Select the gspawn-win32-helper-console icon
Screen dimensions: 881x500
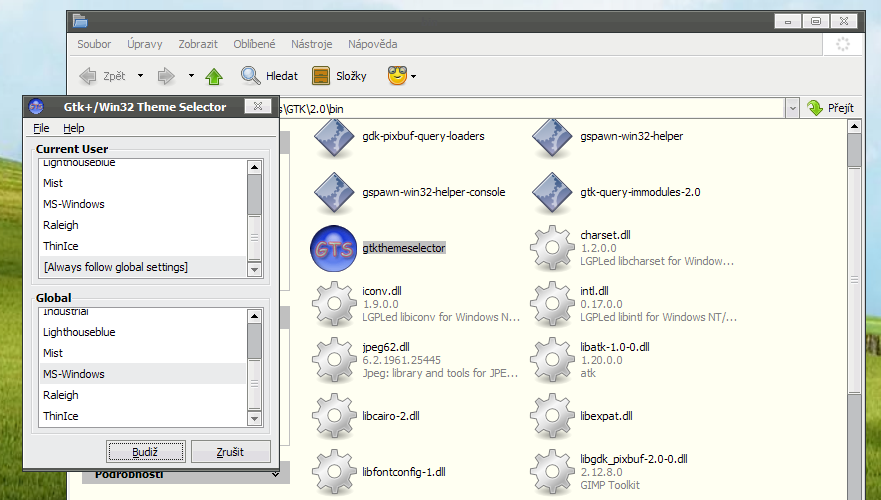tap(334, 193)
